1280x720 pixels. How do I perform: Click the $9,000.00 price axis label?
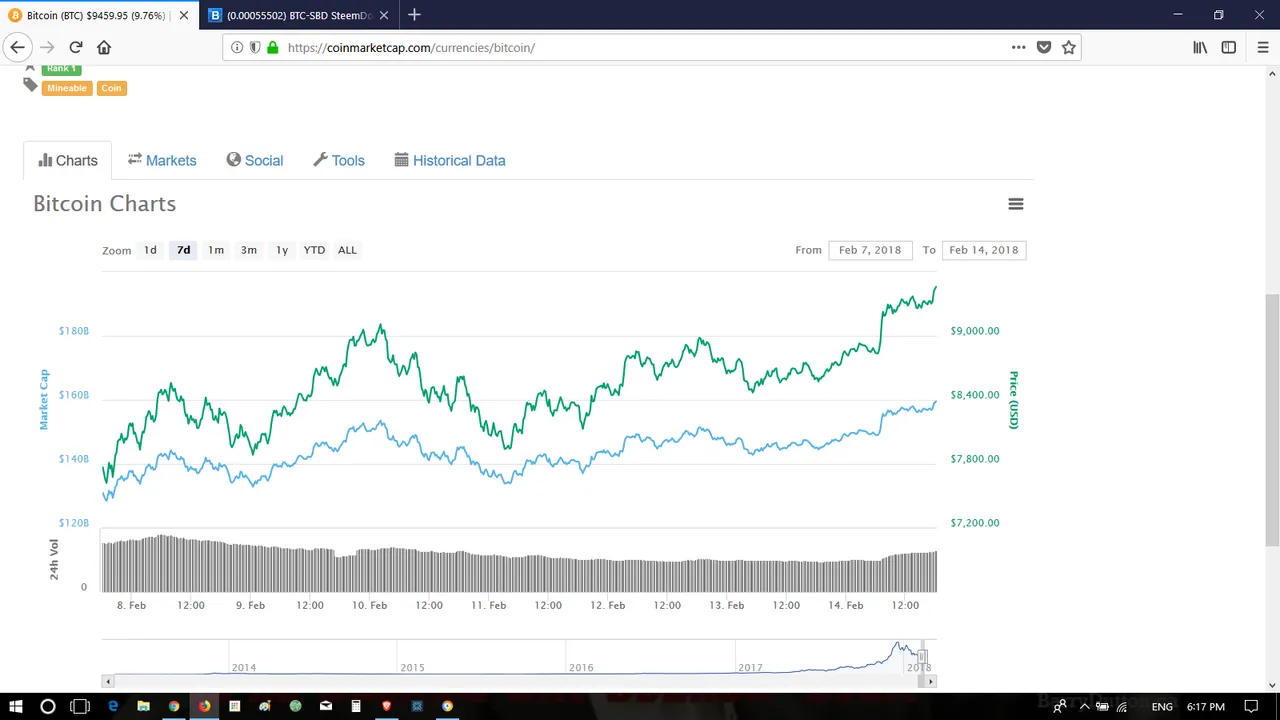[974, 330]
